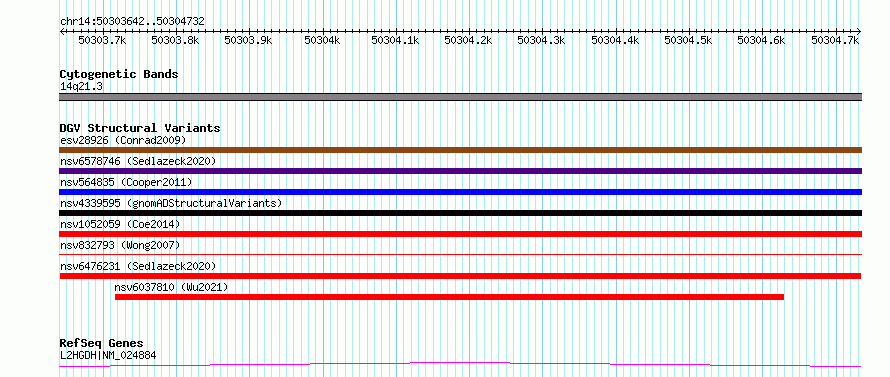The width and height of the screenshot is (890, 377).
Task: Click the 50304.7k ruler tick label
Action: [835, 41]
